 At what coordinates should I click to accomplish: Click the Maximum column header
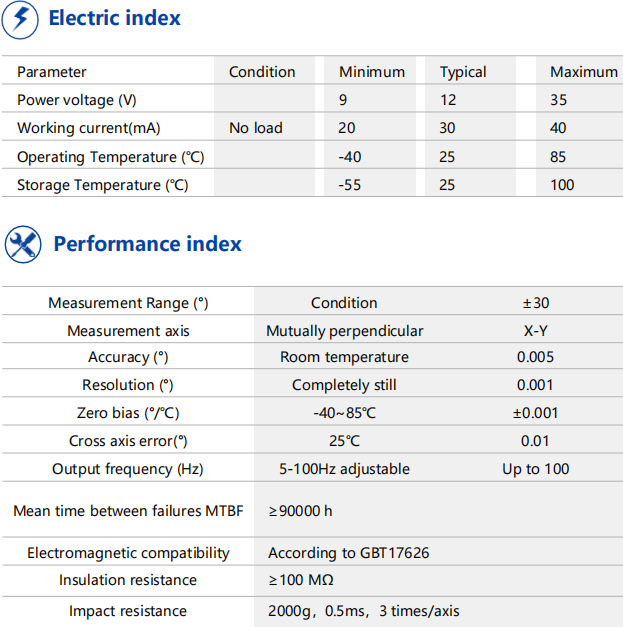584,72
